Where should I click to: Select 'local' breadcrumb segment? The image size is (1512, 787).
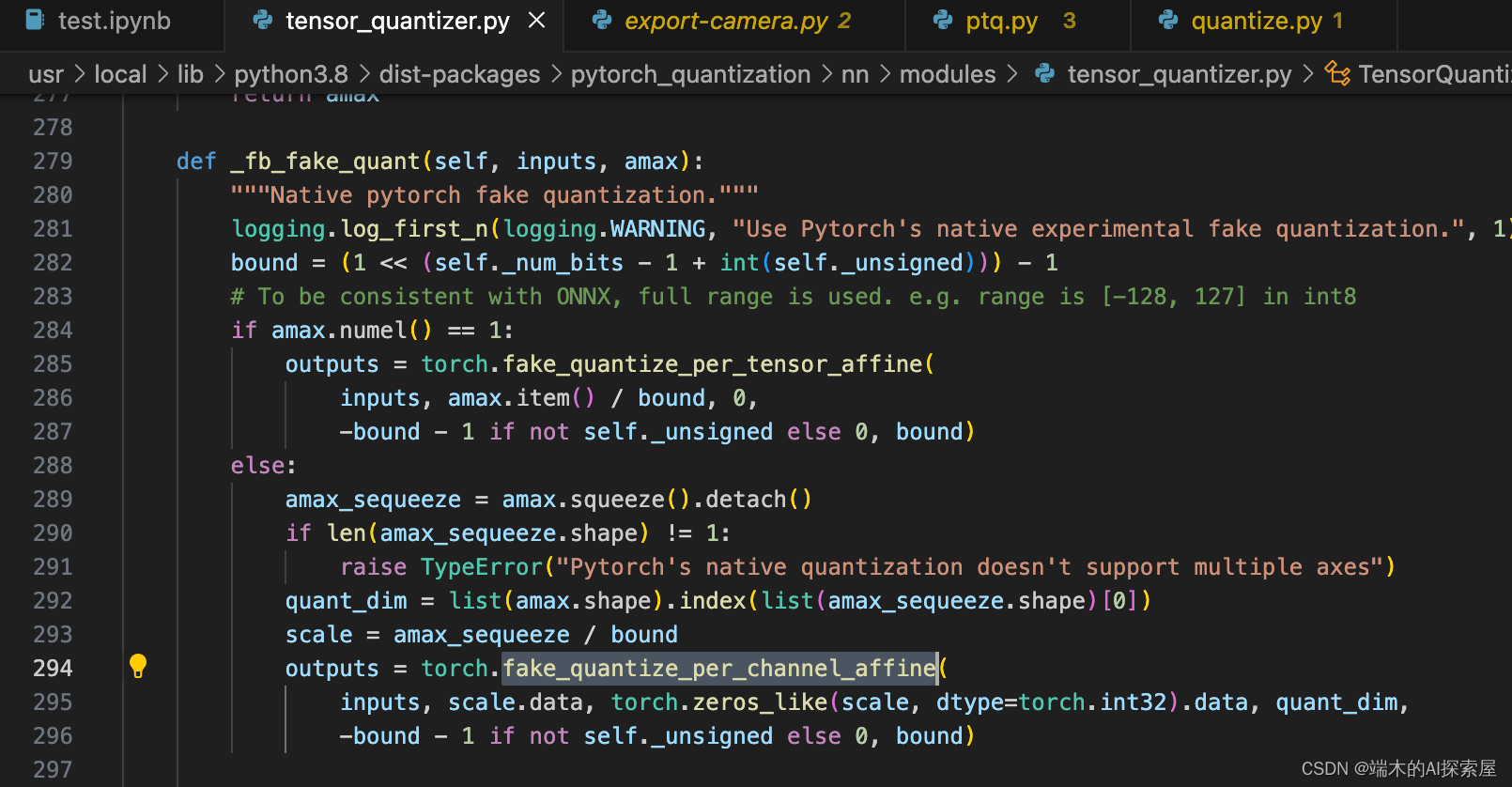point(120,74)
